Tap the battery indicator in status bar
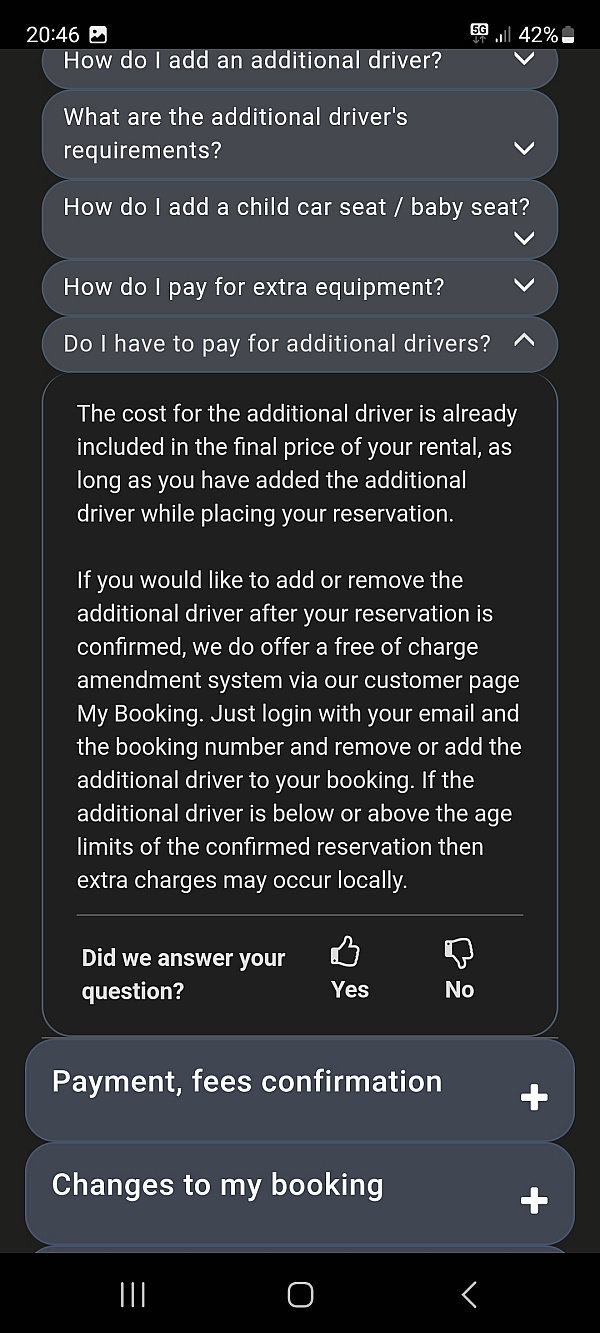 (x=568, y=35)
